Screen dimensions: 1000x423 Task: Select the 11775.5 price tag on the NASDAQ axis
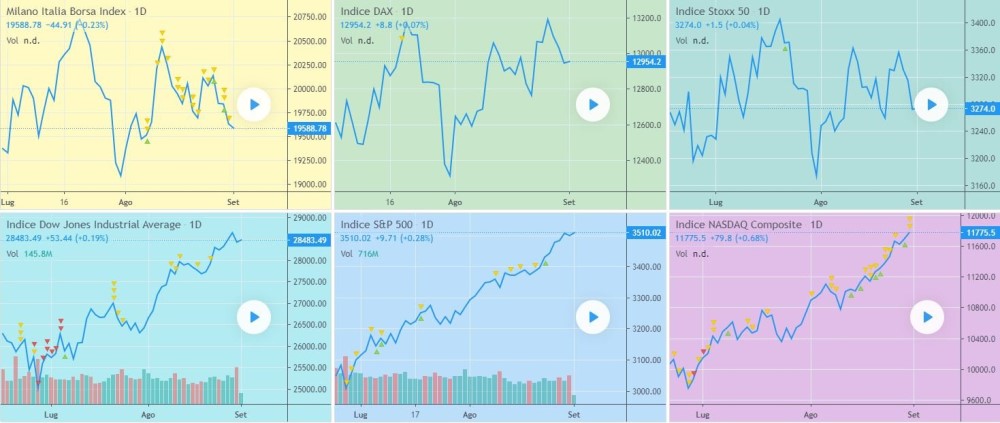coord(982,233)
